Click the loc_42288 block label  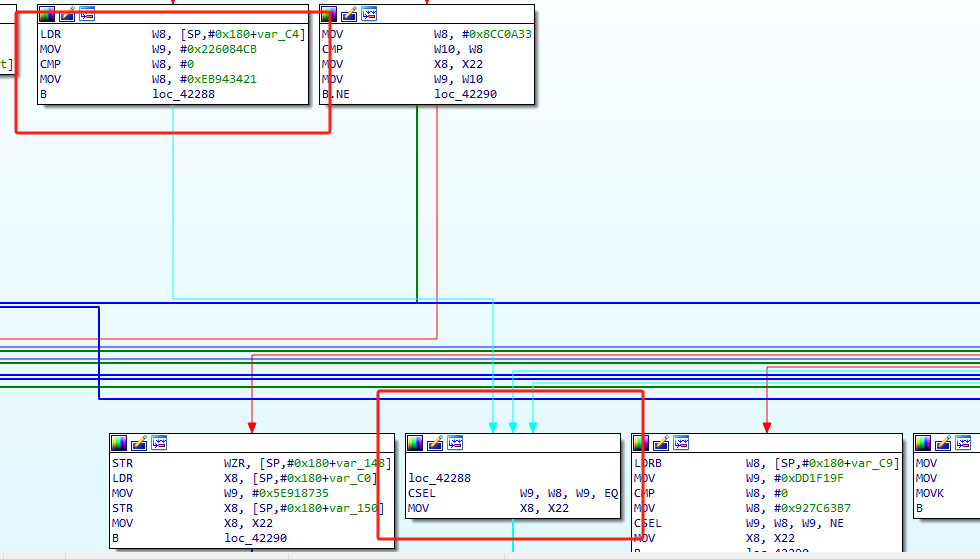[x=439, y=478]
